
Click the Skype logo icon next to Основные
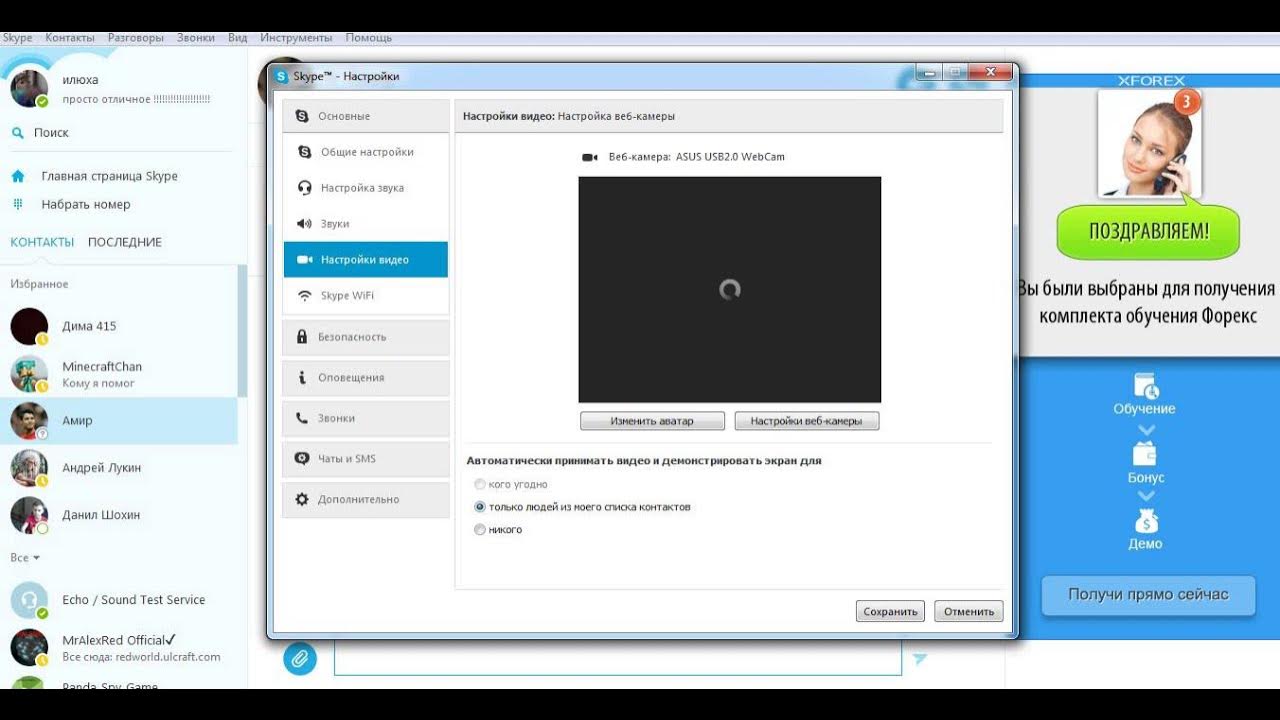[x=302, y=116]
